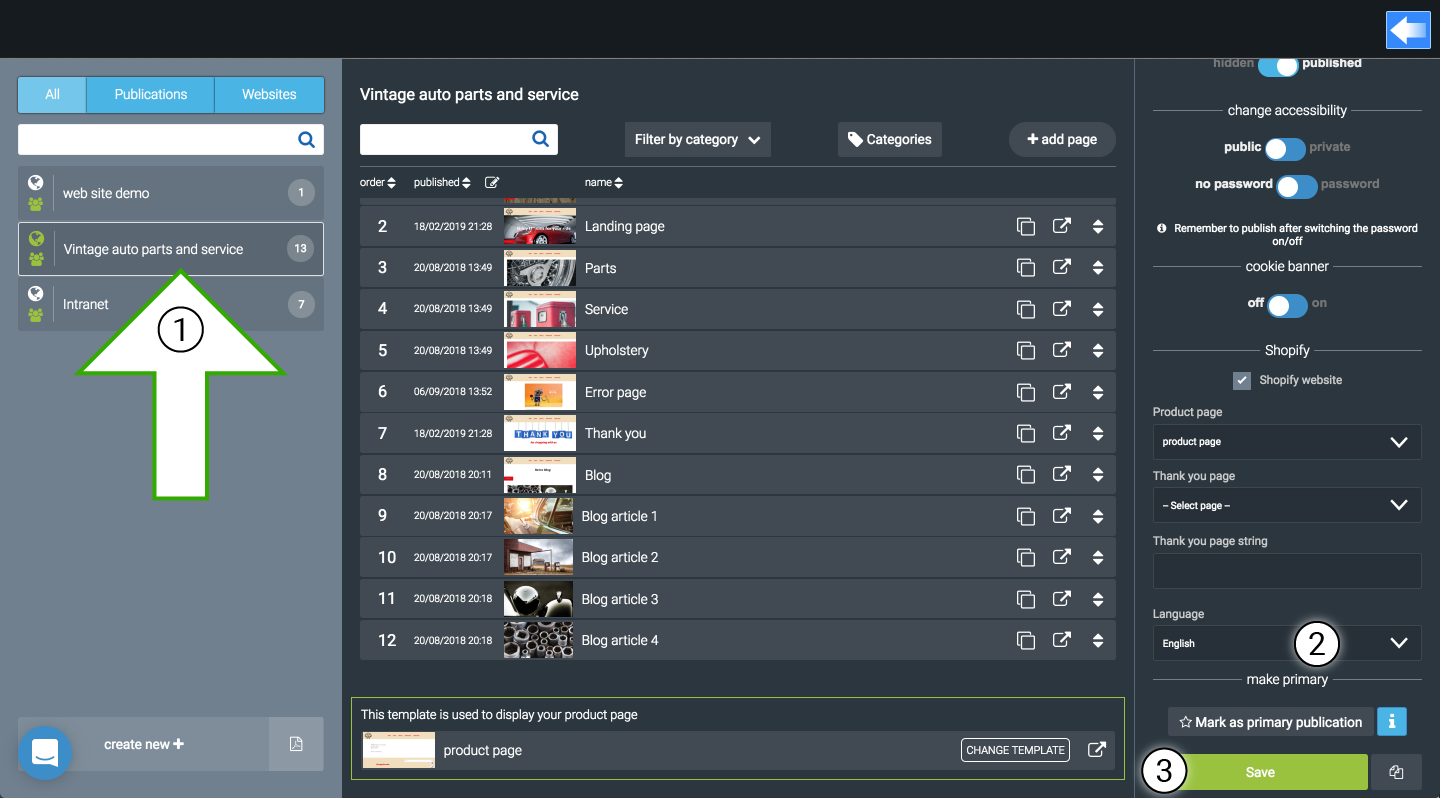Click reorder arrows on the Blog row
Viewport: 1441px width, 799px height.
point(1098,475)
